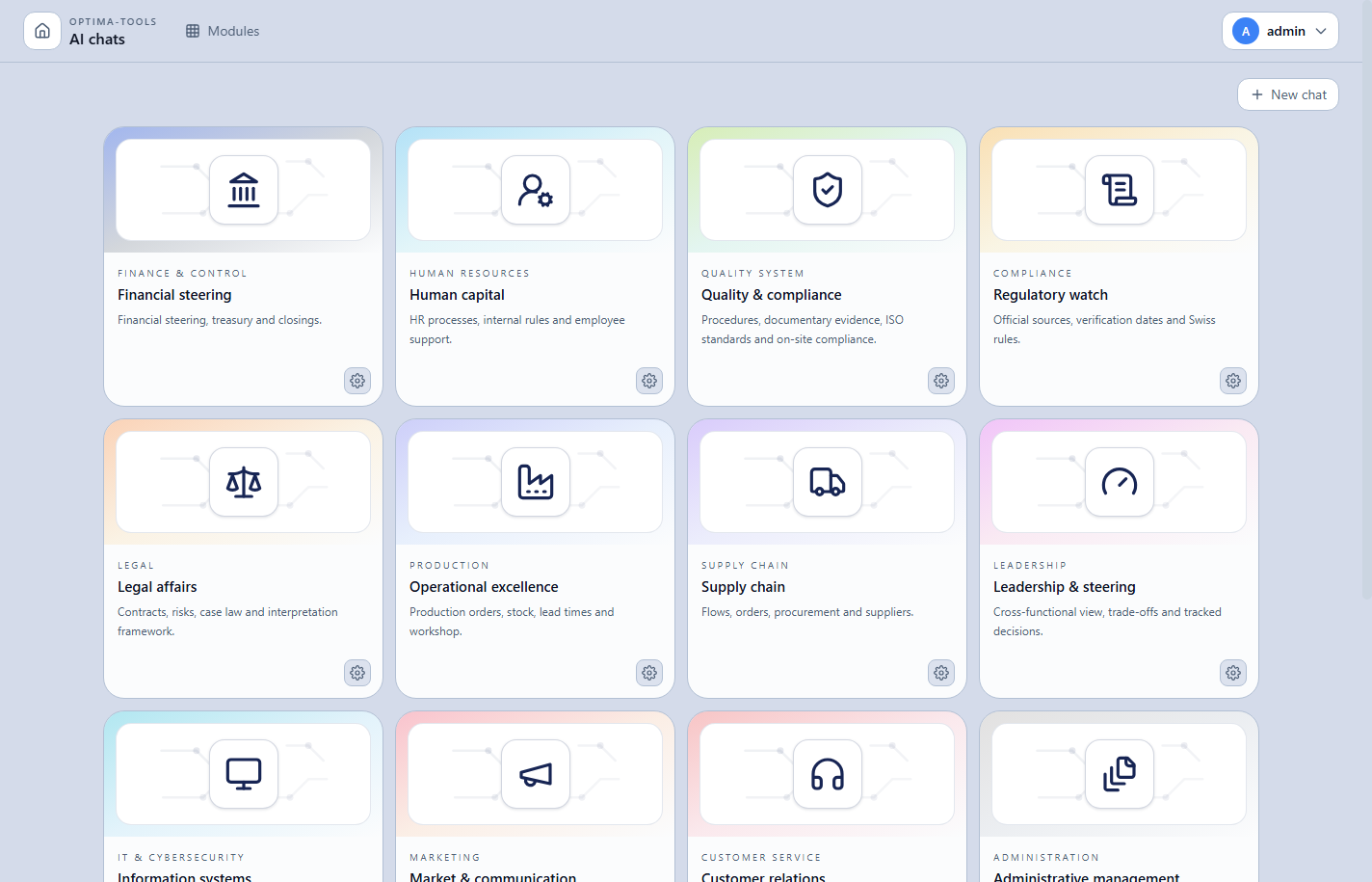
Task: Click the truck icon on Supply chain
Action: coord(828,482)
